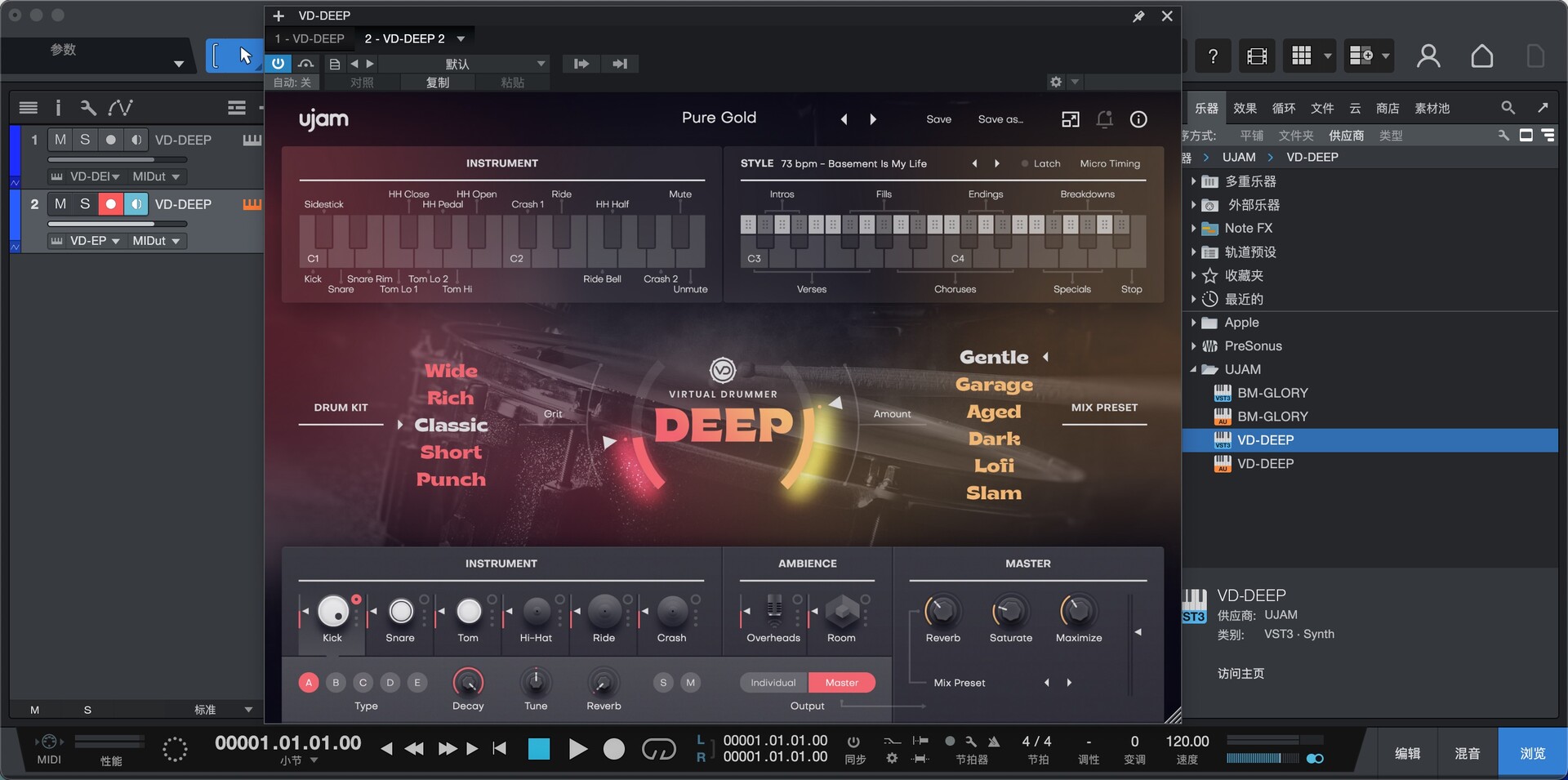Viewport: 1568px width, 780px height.
Task: Choose the Punch drum kit
Action: click(x=451, y=479)
